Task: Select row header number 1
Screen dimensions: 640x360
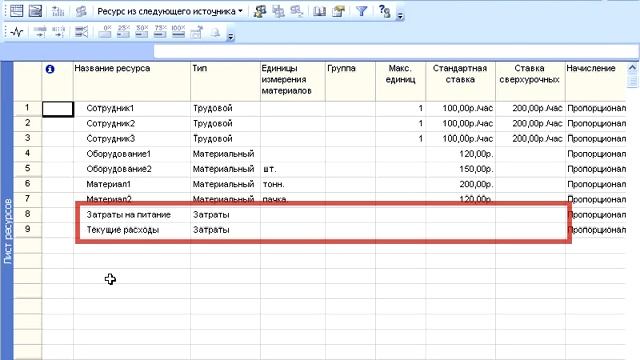Action: click(x=27, y=108)
